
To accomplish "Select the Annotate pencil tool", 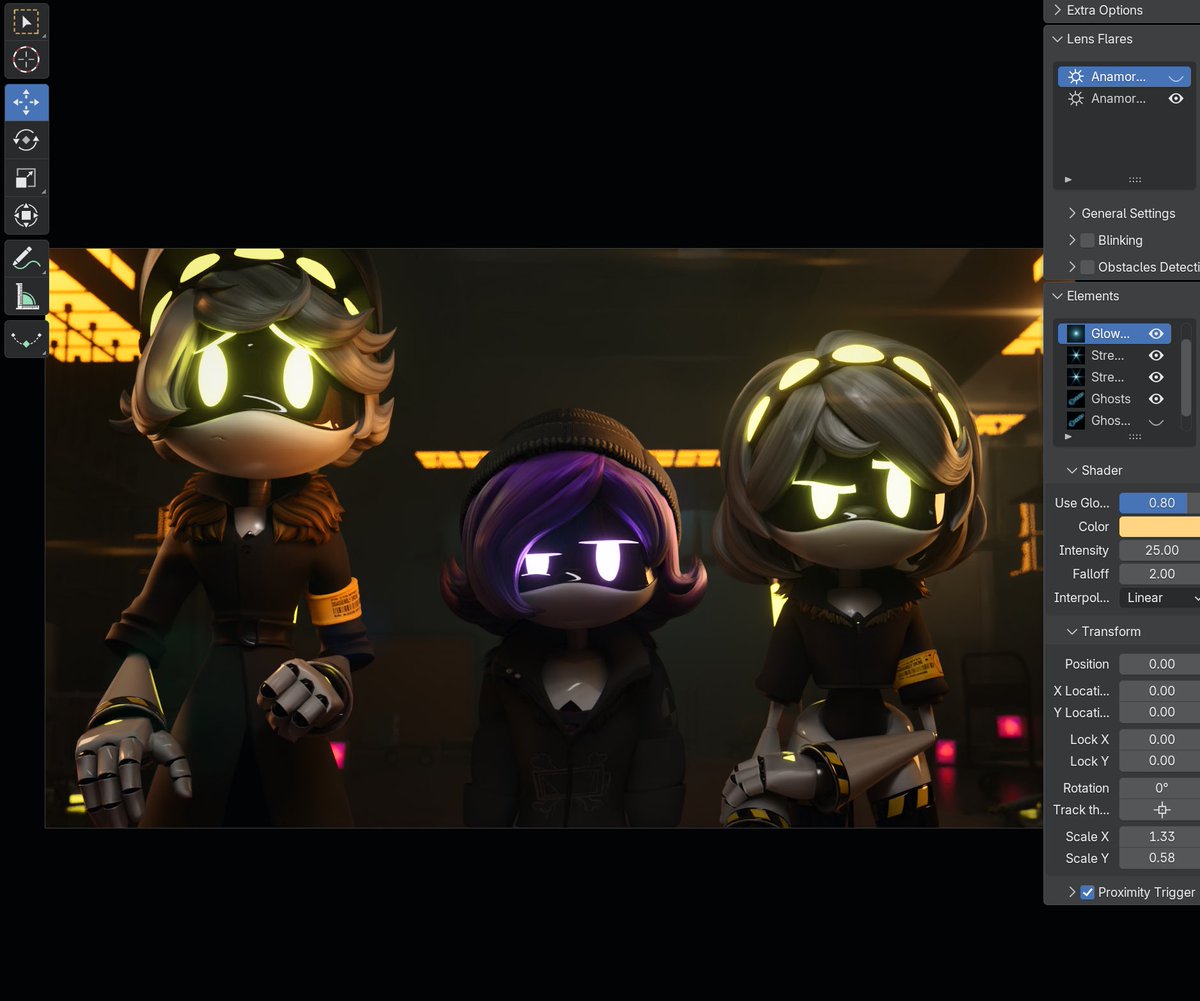I will [x=26, y=259].
